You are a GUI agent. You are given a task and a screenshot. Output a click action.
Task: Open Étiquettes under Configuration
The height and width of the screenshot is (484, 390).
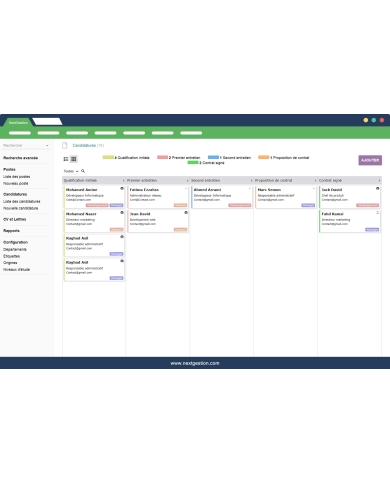point(11,256)
